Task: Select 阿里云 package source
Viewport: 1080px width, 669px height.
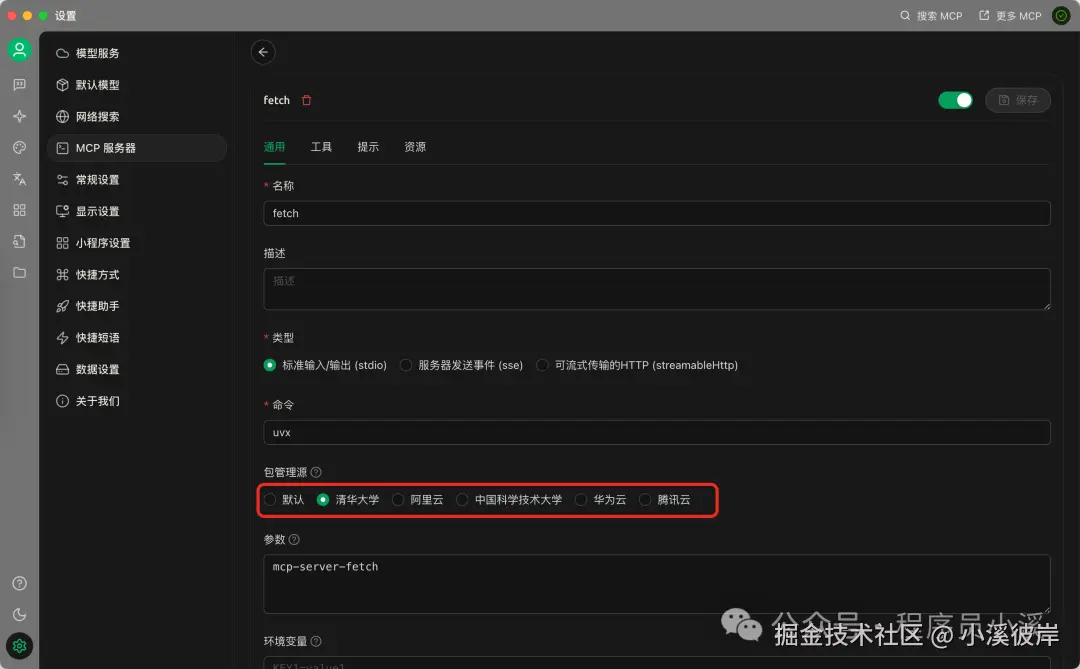Action: (417, 500)
